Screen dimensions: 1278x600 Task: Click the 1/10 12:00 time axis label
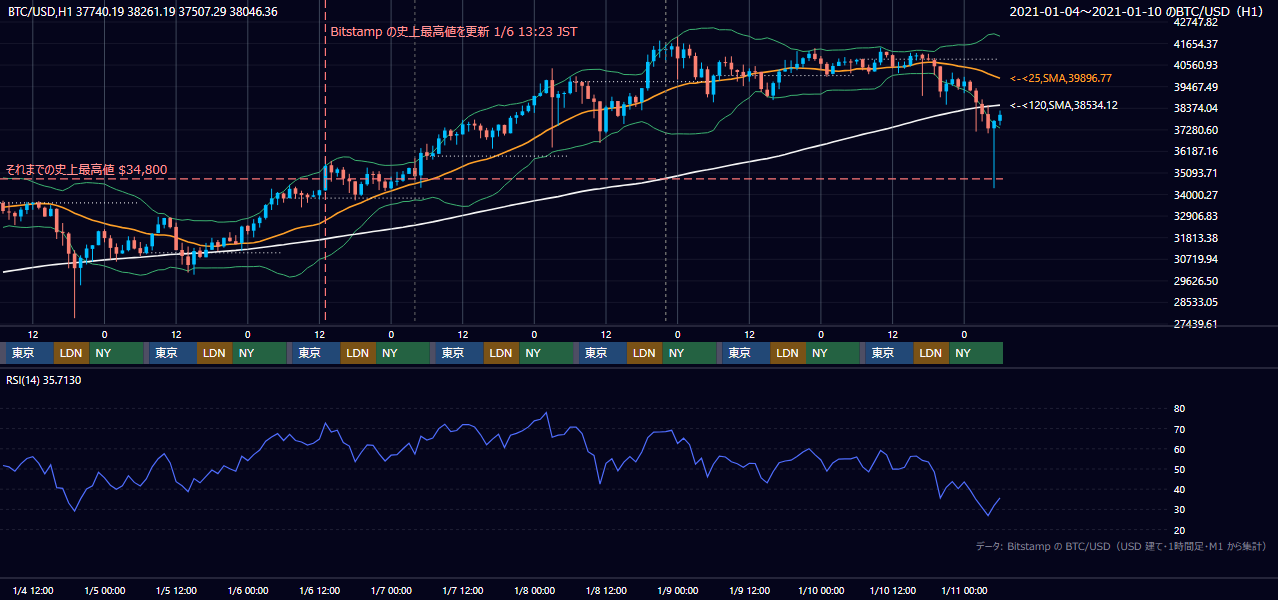(893, 590)
